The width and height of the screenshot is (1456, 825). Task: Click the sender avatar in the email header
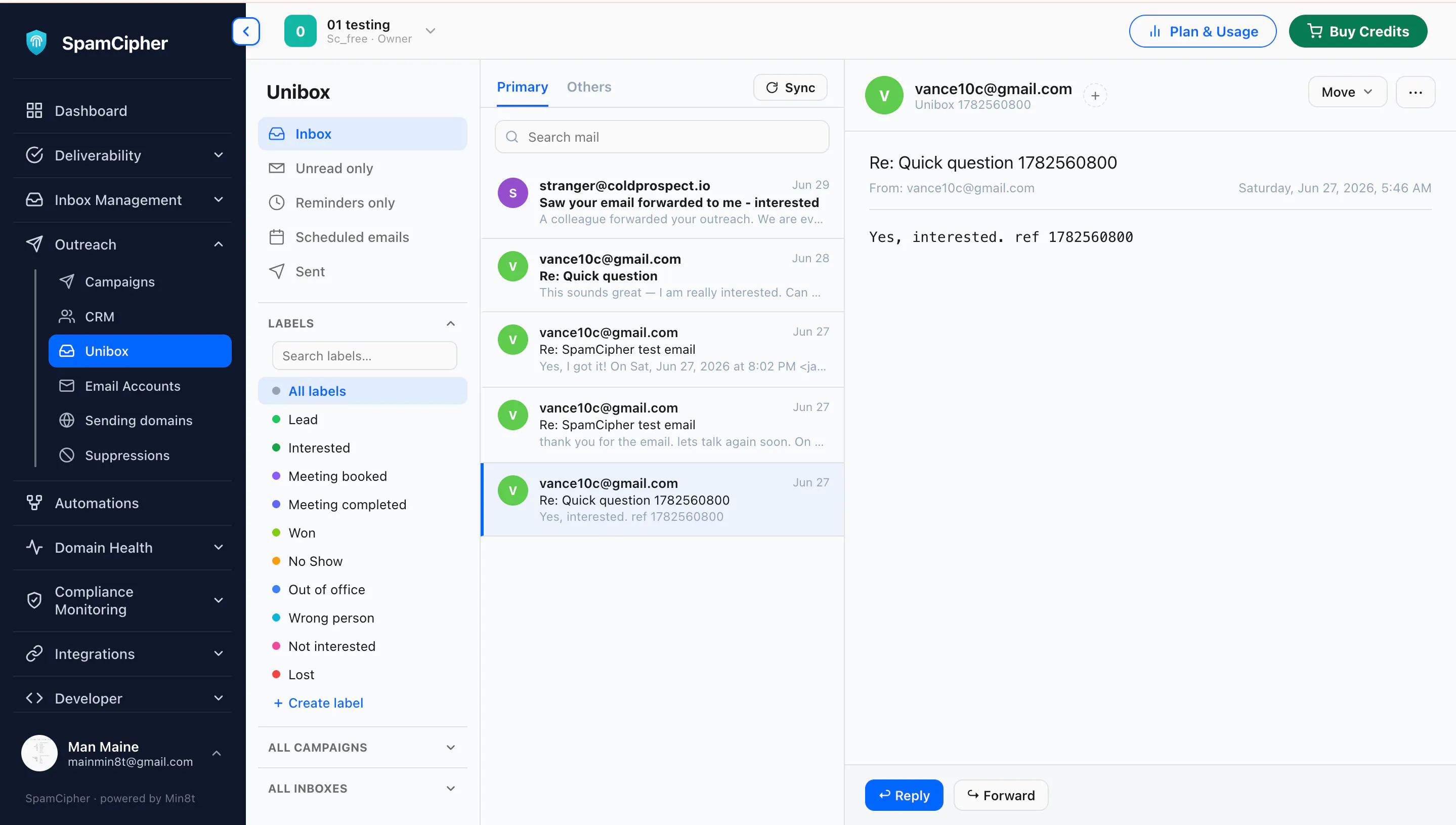(884, 96)
